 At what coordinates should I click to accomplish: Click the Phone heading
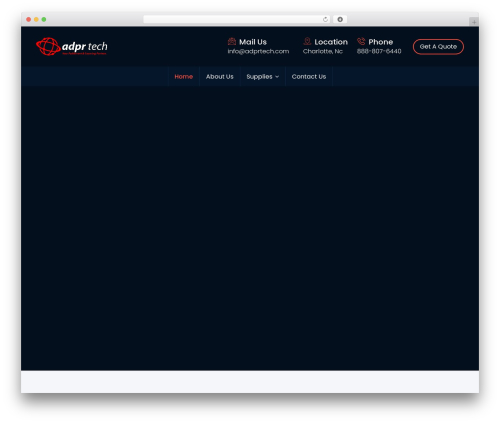(381, 42)
